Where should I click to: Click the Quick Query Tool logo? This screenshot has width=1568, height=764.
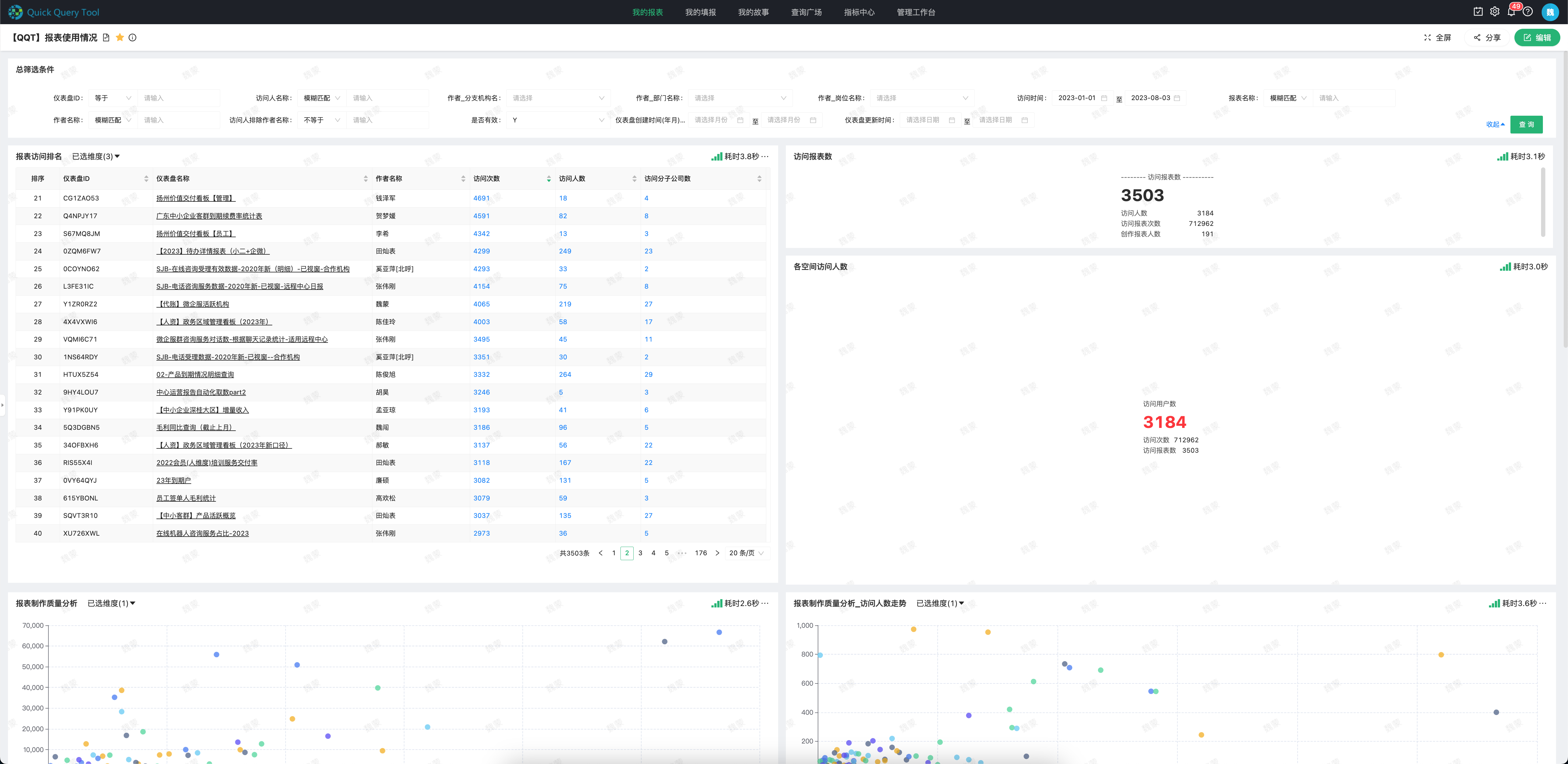pyautogui.click(x=54, y=12)
